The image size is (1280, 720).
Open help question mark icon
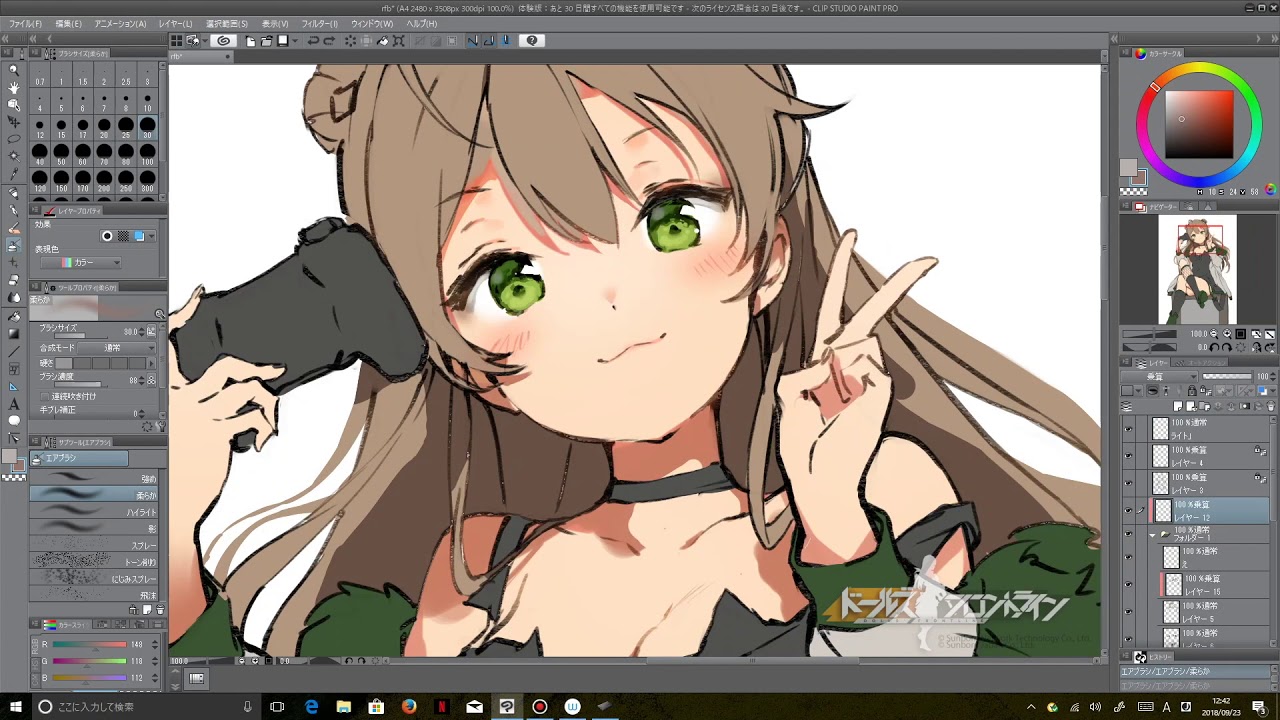tap(532, 41)
